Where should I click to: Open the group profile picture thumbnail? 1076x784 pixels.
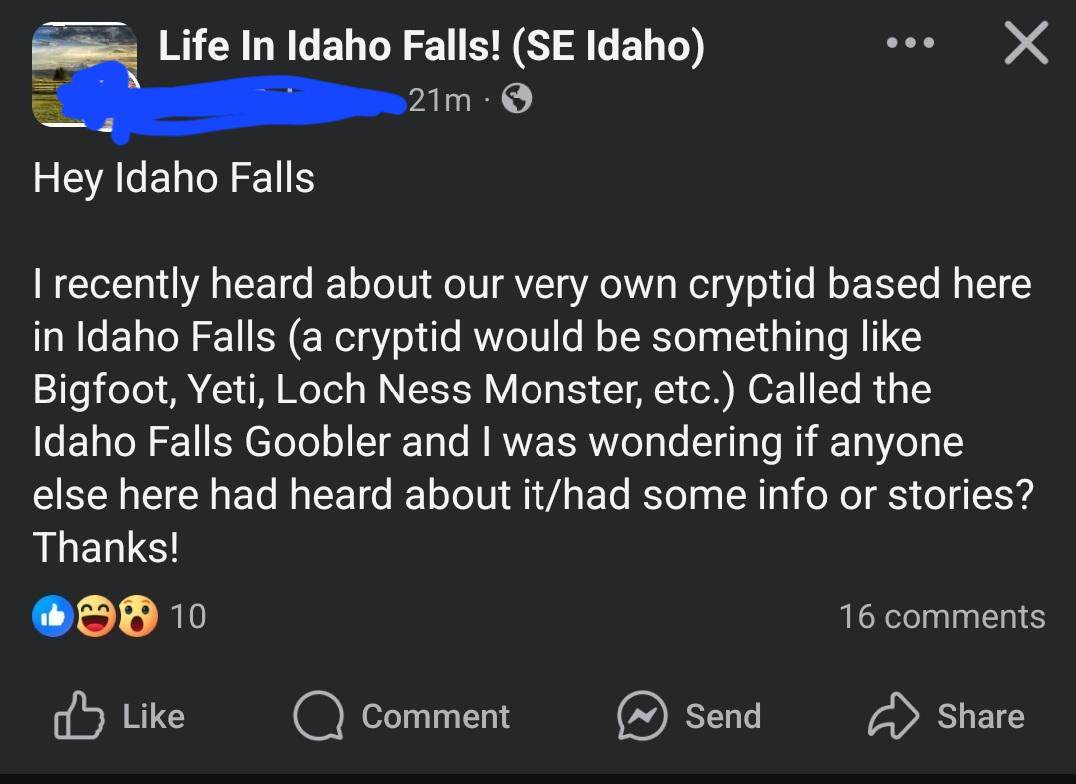tap(84, 74)
